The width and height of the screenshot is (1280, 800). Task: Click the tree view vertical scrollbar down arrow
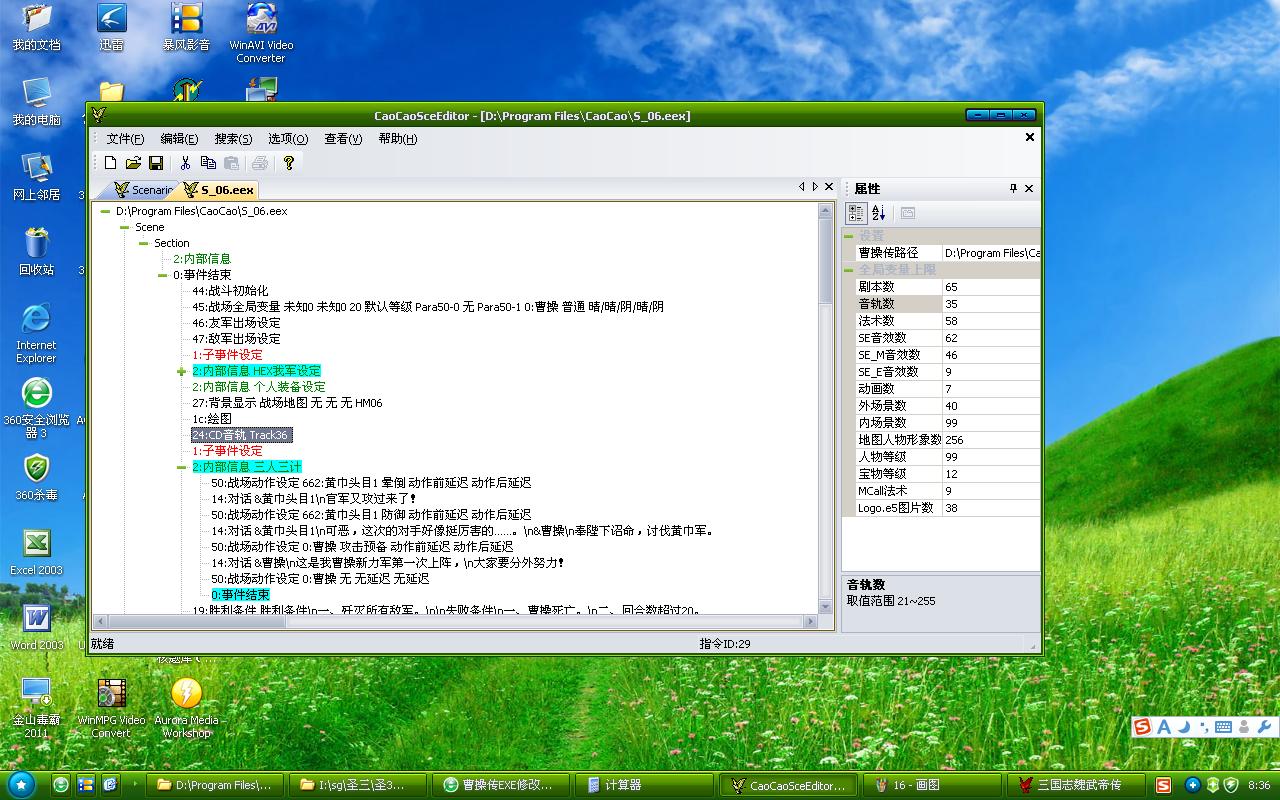coord(825,606)
